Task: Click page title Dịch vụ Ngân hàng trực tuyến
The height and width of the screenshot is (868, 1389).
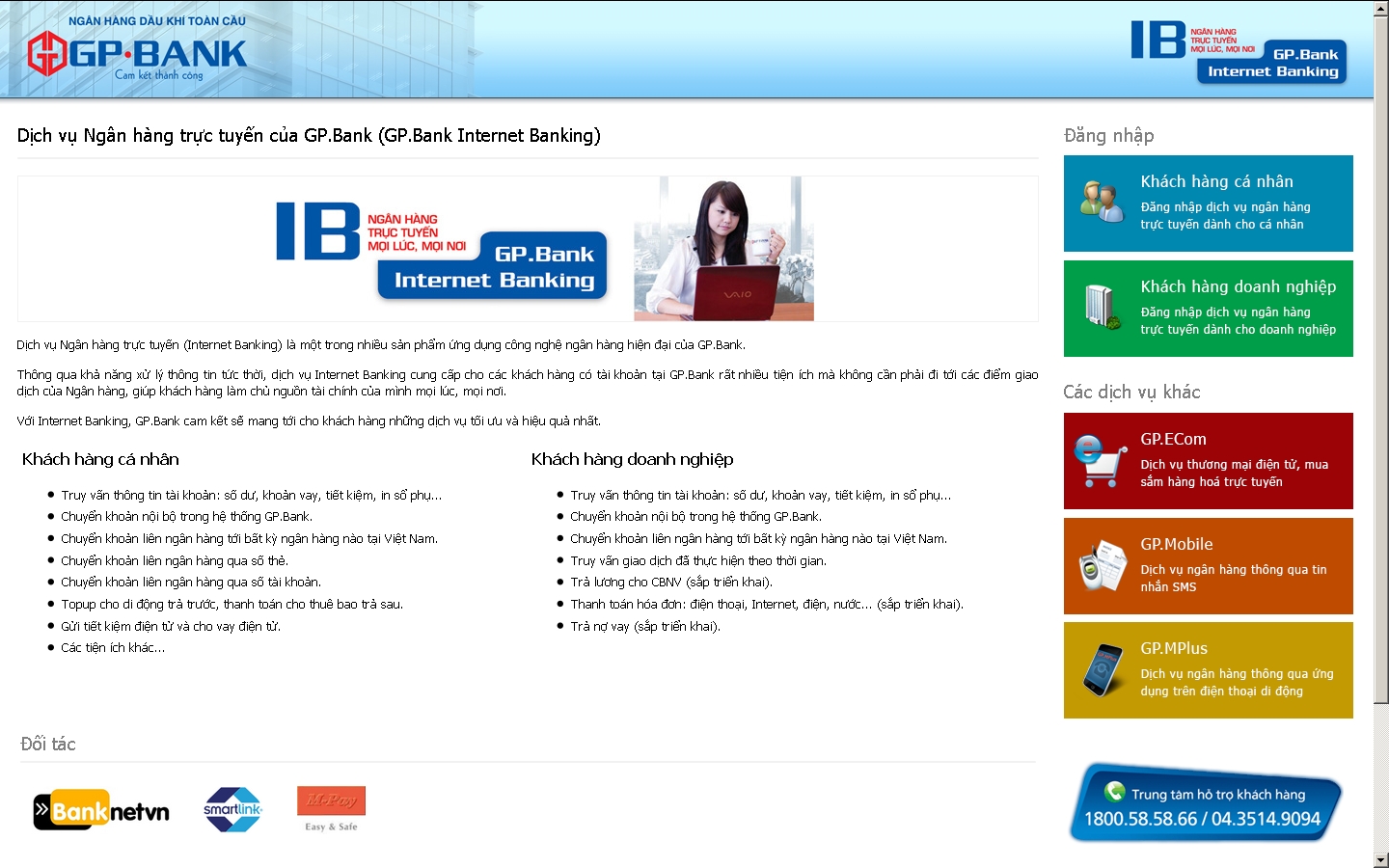Action: click(x=309, y=135)
